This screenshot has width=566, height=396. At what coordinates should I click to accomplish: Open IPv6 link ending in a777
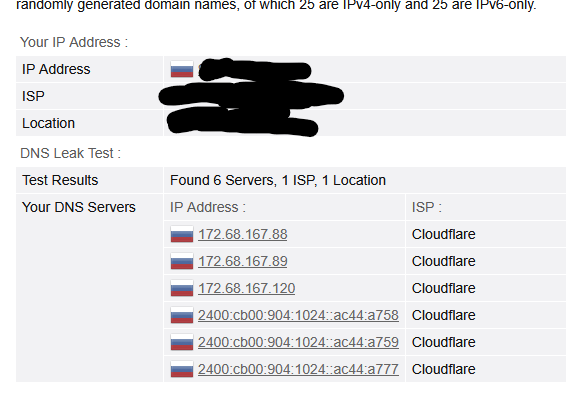[x=298, y=369]
